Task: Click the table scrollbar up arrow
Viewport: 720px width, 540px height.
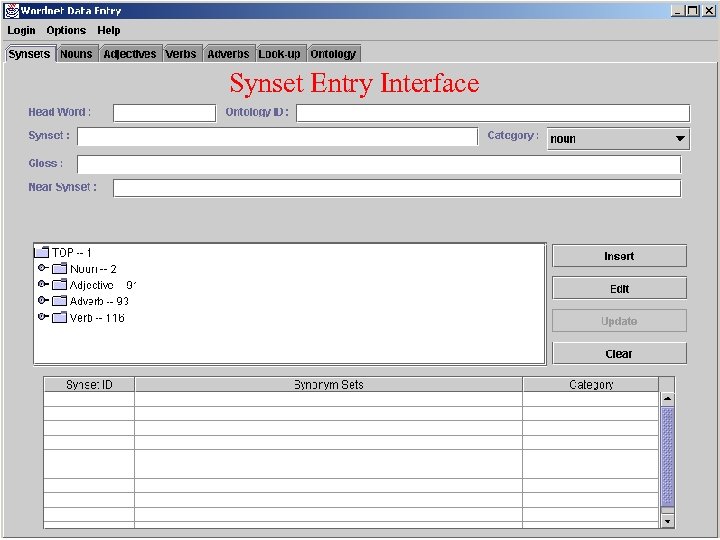Action: tap(667, 399)
